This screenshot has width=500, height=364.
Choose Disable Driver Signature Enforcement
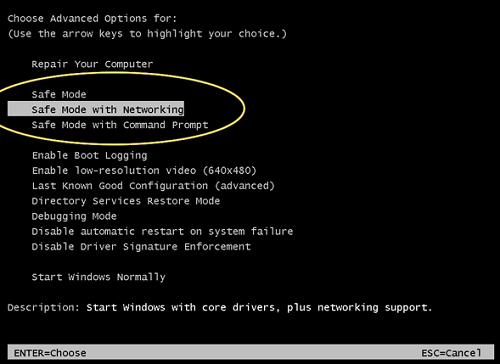141,247
